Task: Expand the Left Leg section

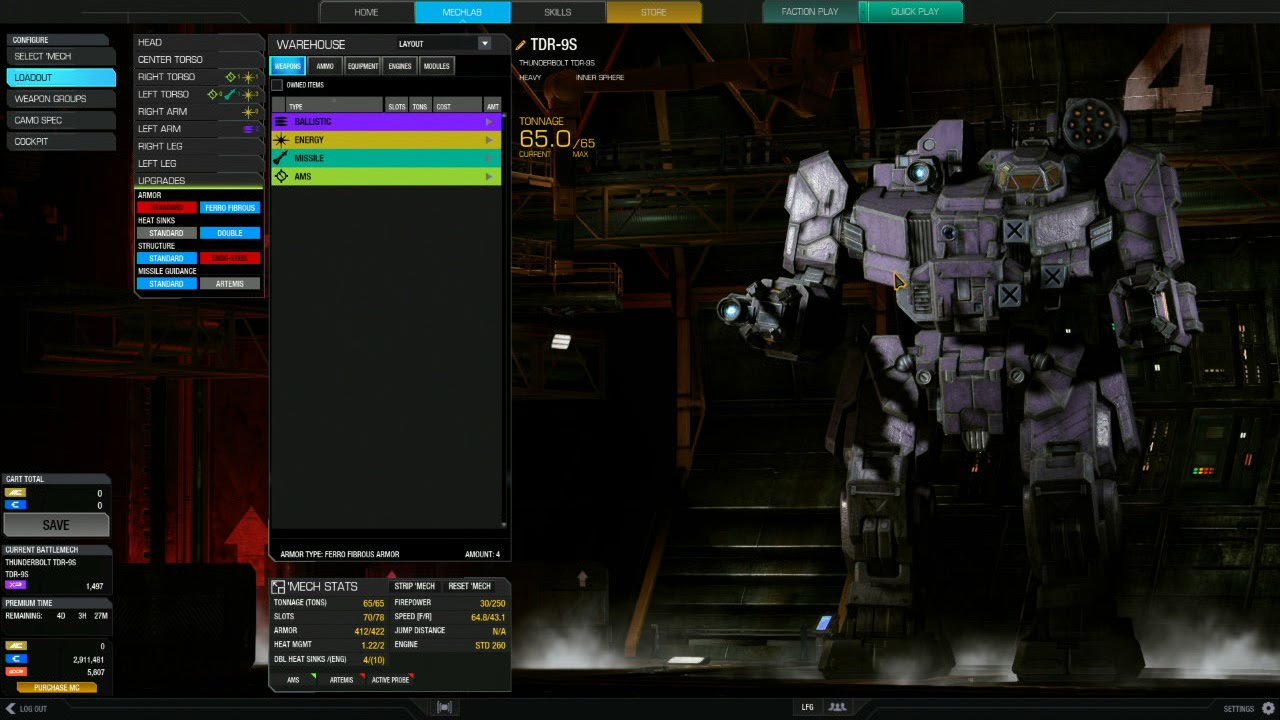Action: tap(198, 163)
